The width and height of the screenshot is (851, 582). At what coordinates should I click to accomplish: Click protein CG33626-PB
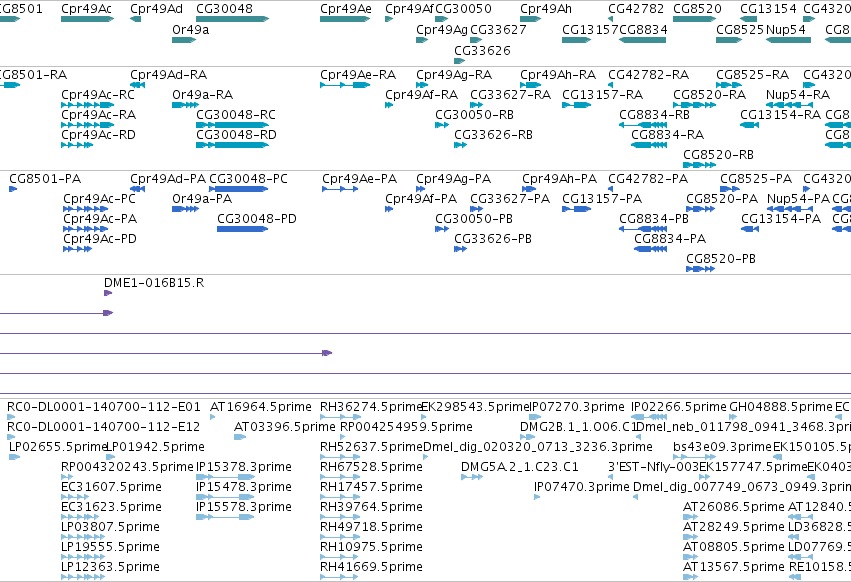[x=493, y=239]
